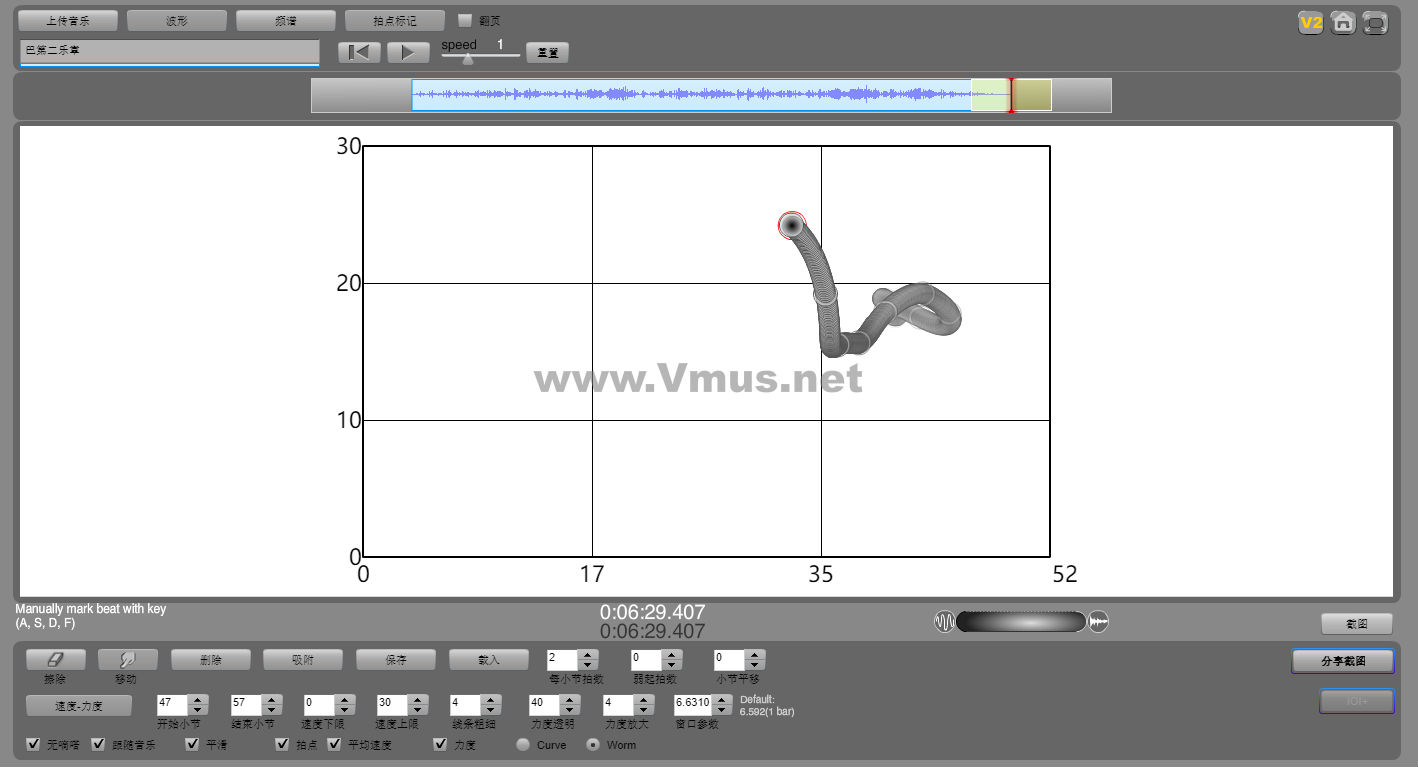Toggle the 力度 dynamics checkbox
Image resolution: width=1418 pixels, height=767 pixels.
tap(440, 745)
